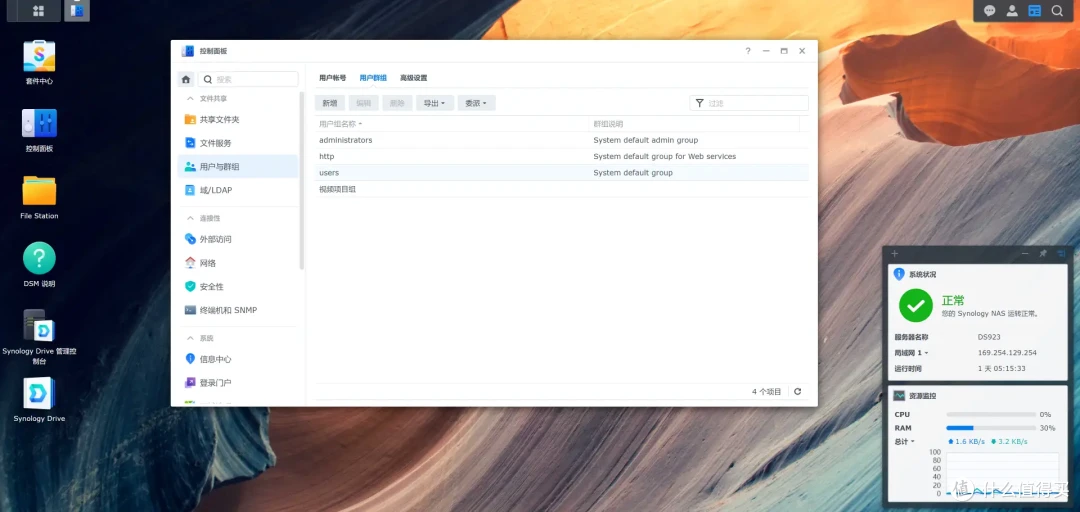Image resolution: width=1080 pixels, height=512 pixels.
Task: Click the Control Panel search field
Action: tap(249, 79)
